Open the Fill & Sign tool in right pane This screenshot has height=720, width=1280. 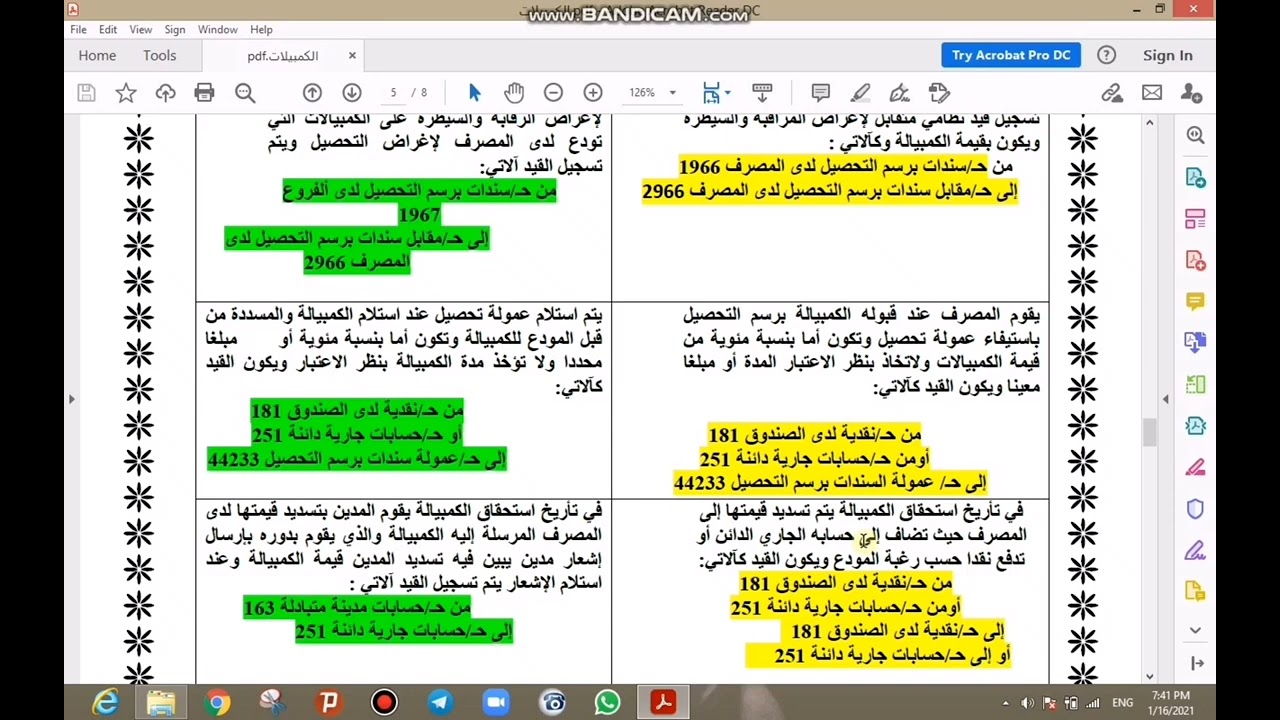point(1195,550)
